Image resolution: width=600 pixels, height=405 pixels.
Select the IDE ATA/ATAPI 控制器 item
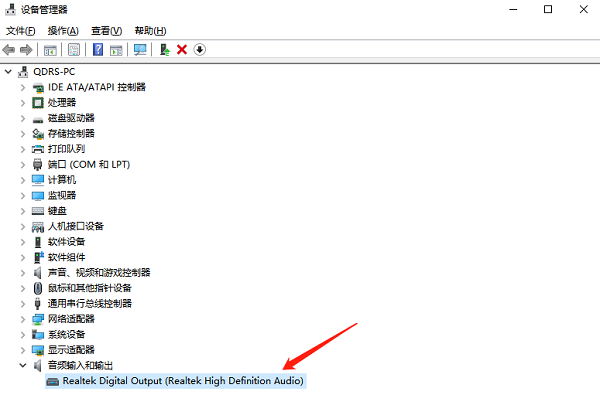[97, 87]
